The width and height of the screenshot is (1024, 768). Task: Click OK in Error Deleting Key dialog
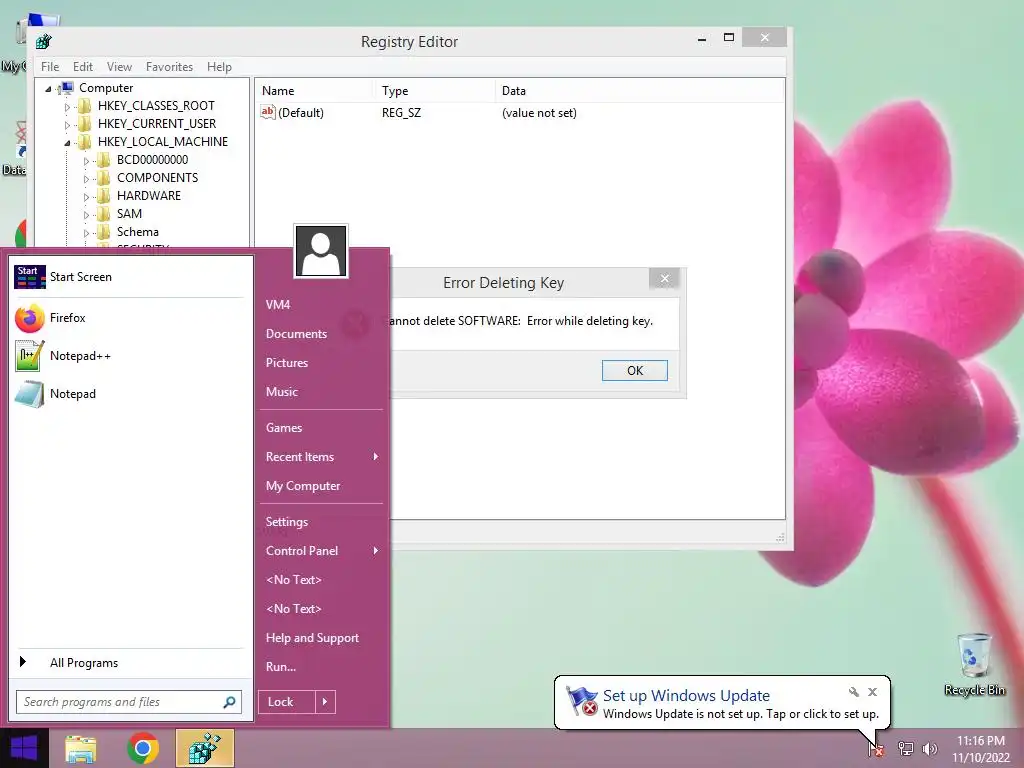635,370
